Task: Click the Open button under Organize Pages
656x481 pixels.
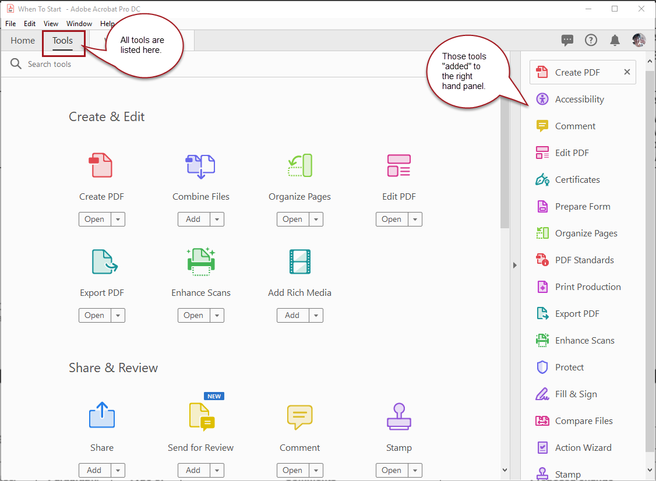Action: coord(292,219)
